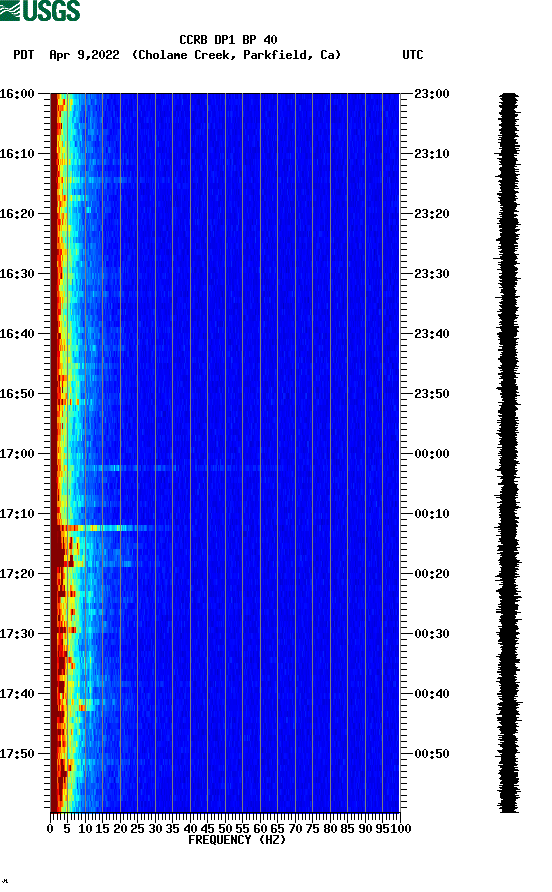The width and height of the screenshot is (552, 892).
Task: Click the 'PDT' timezone label
Action: click(24, 55)
